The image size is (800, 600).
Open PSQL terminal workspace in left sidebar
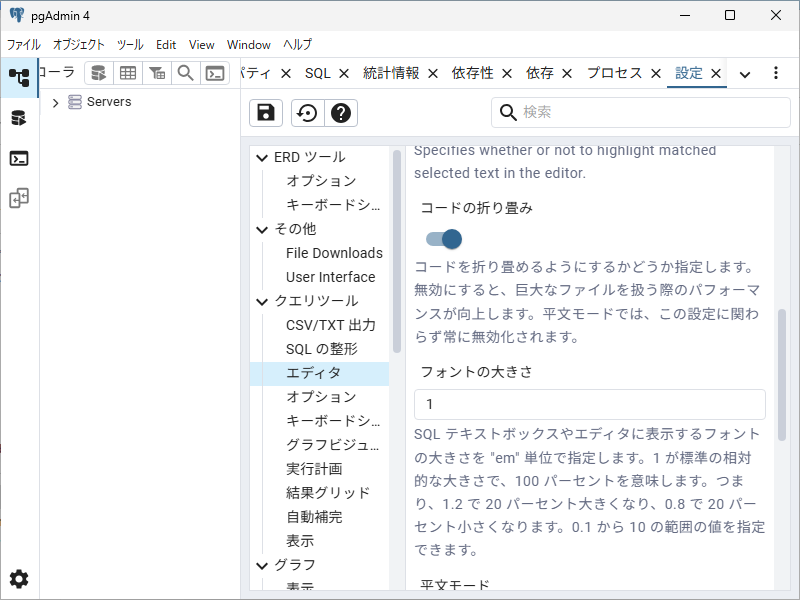[19, 158]
